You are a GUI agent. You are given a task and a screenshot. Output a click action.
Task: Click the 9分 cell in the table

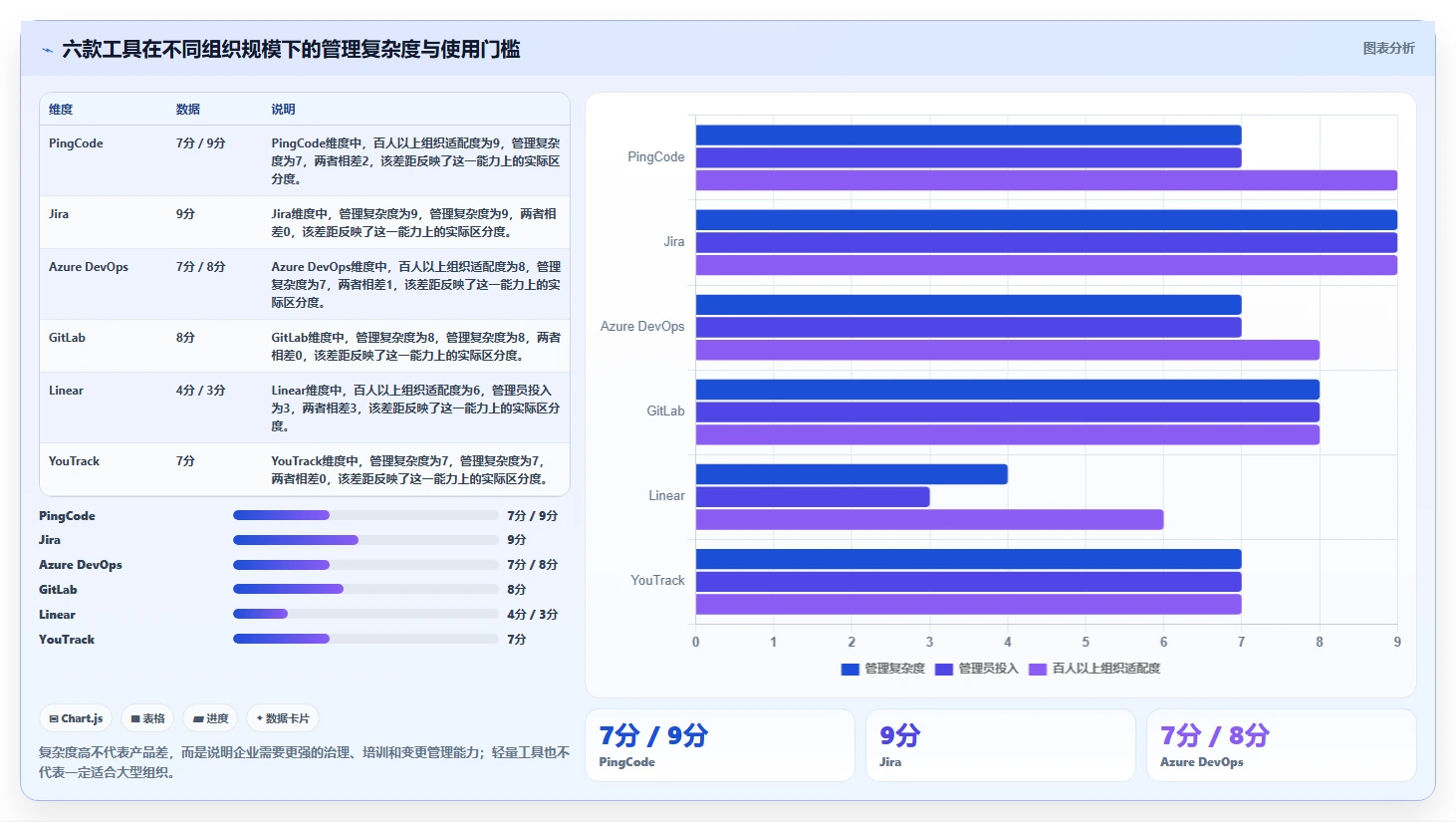tap(185, 214)
